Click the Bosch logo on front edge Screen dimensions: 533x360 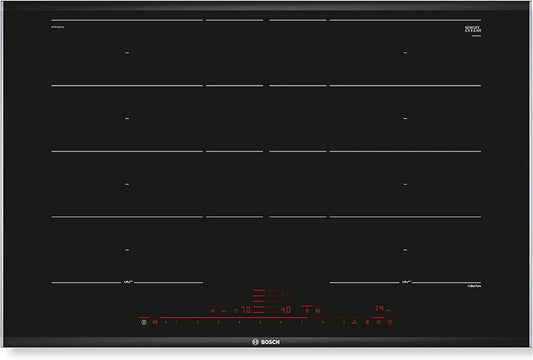266,342
